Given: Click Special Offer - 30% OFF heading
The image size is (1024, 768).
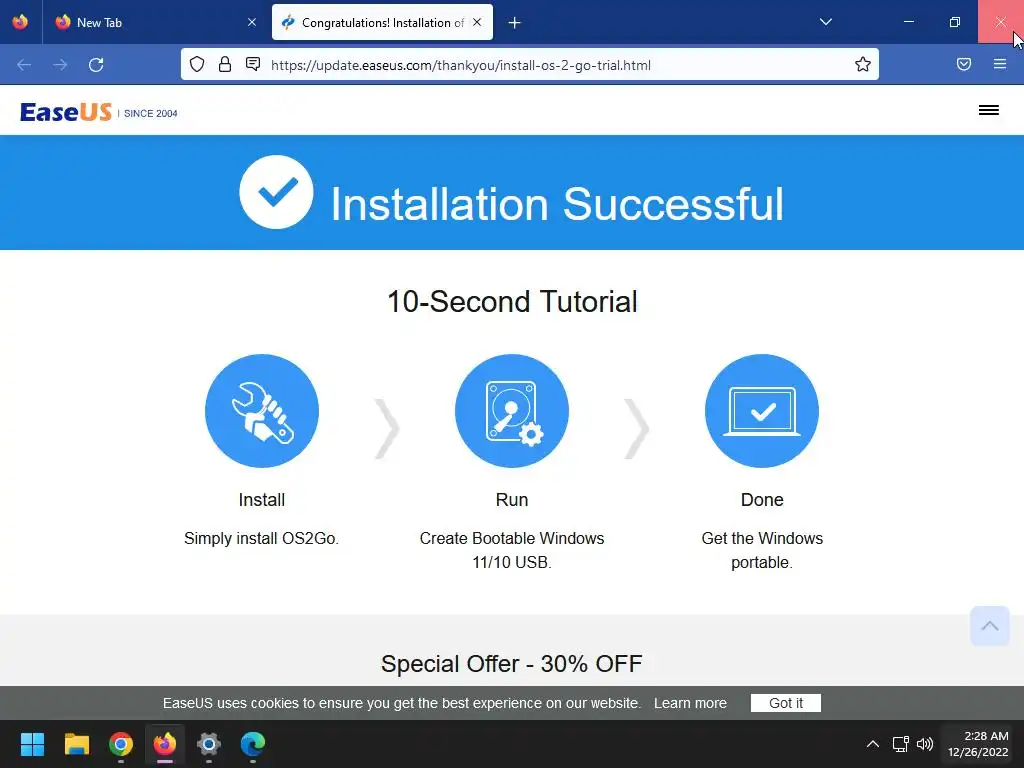Looking at the screenshot, I should coord(512,664).
